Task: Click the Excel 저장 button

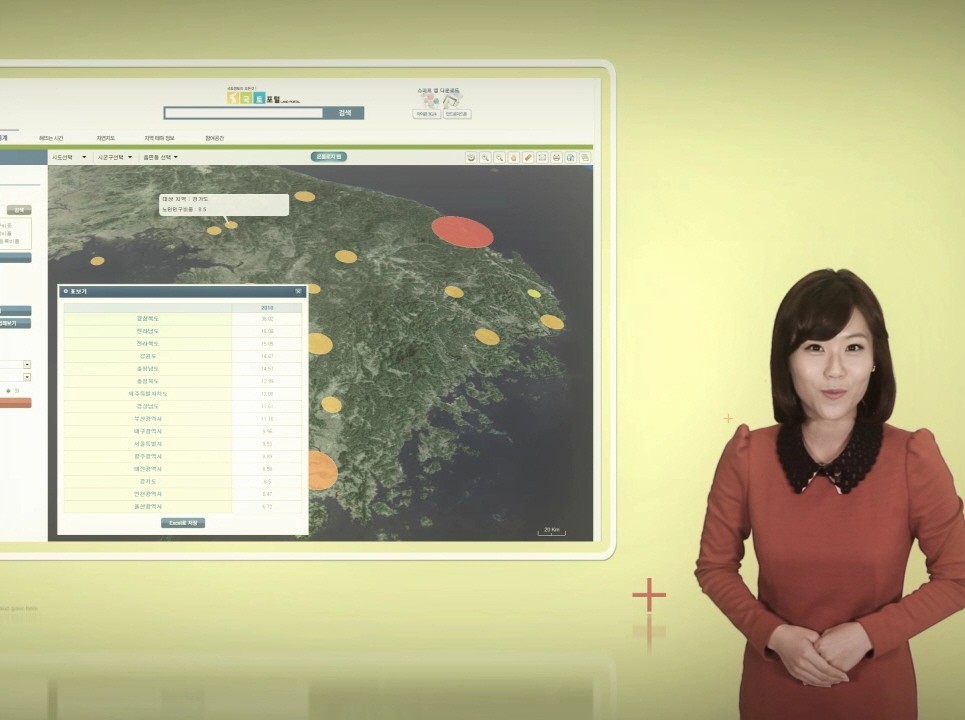Action: coord(183,523)
